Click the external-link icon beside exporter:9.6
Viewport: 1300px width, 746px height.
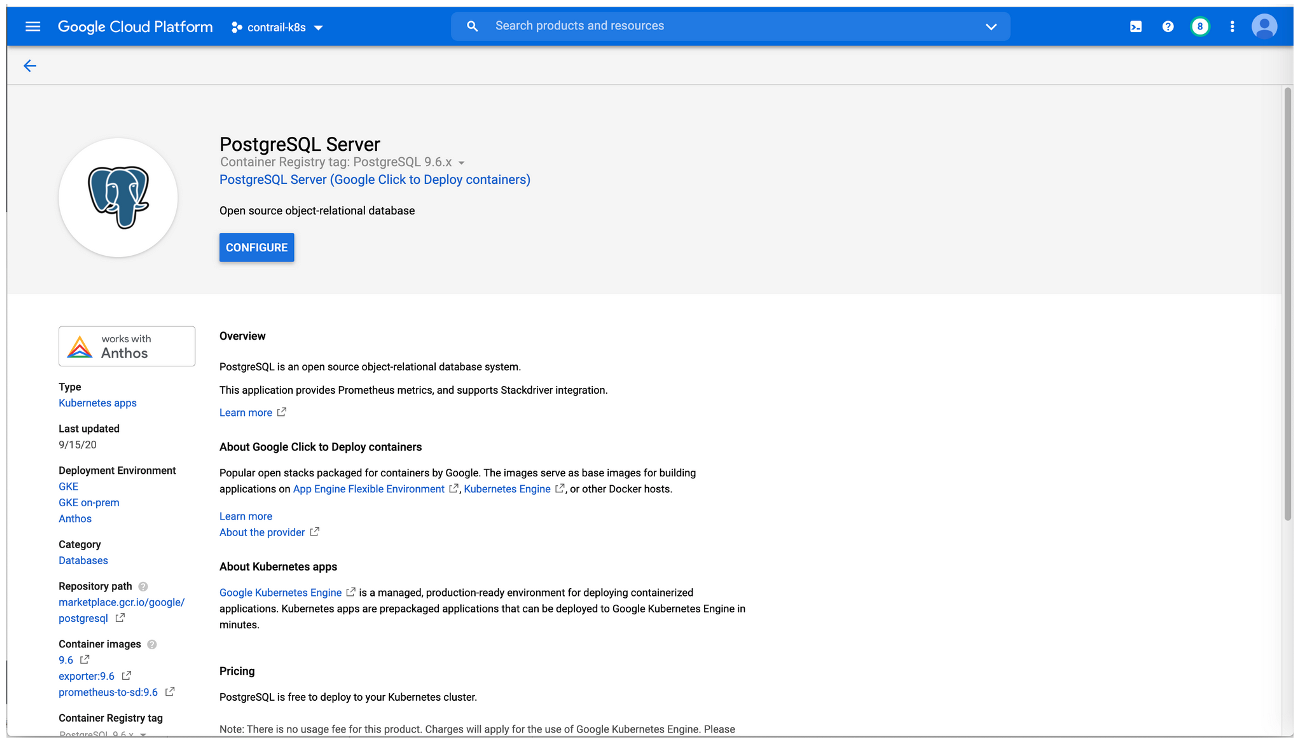click(x=126, y=677)
